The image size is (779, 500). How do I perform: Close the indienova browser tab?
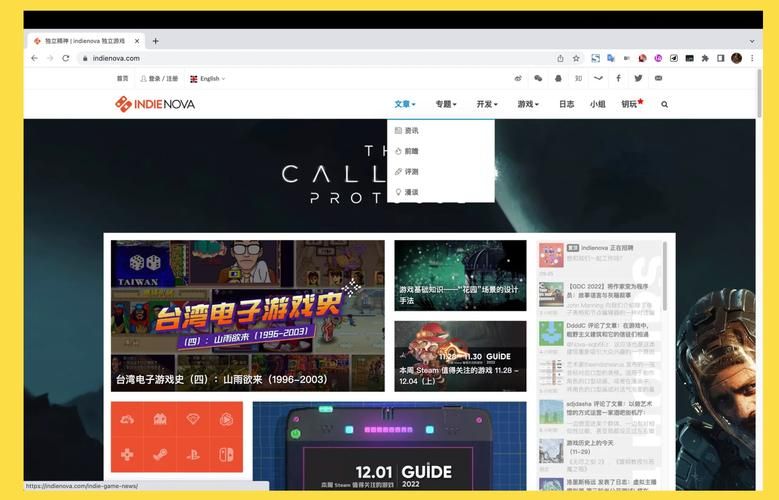(137, 41)
